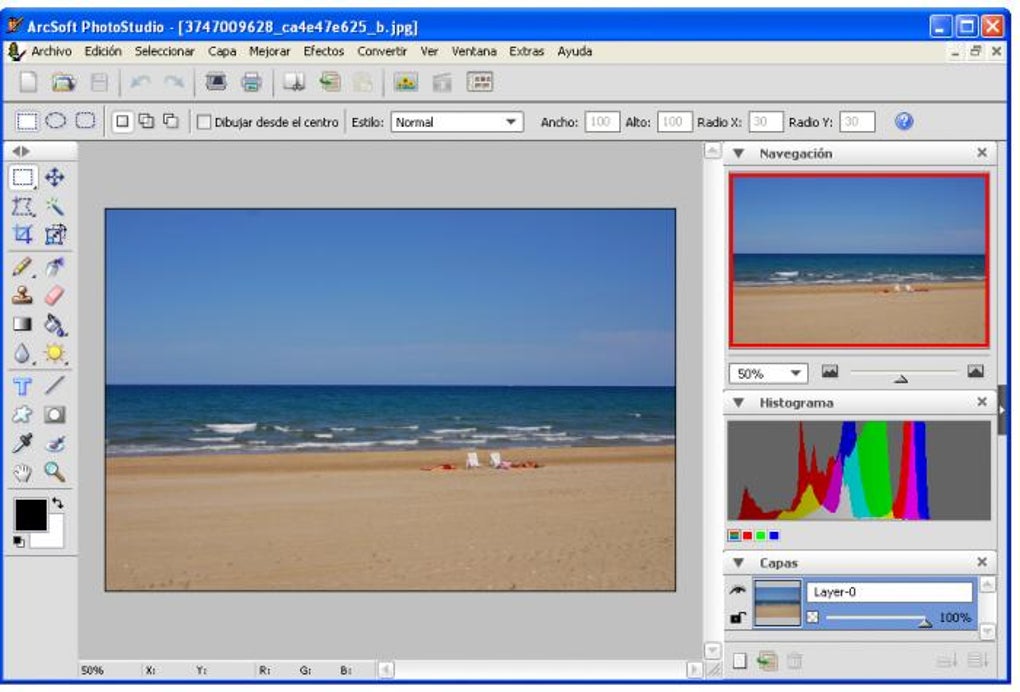Select the Eyedropper tool
This screenshot has height=692, width=1020.
tap(23, 443)
